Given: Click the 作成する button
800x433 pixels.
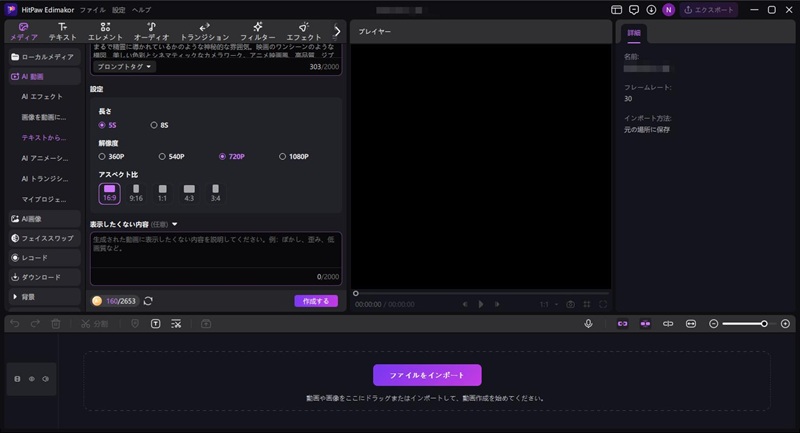Looking at the screenshot, I should pos(316,301).
